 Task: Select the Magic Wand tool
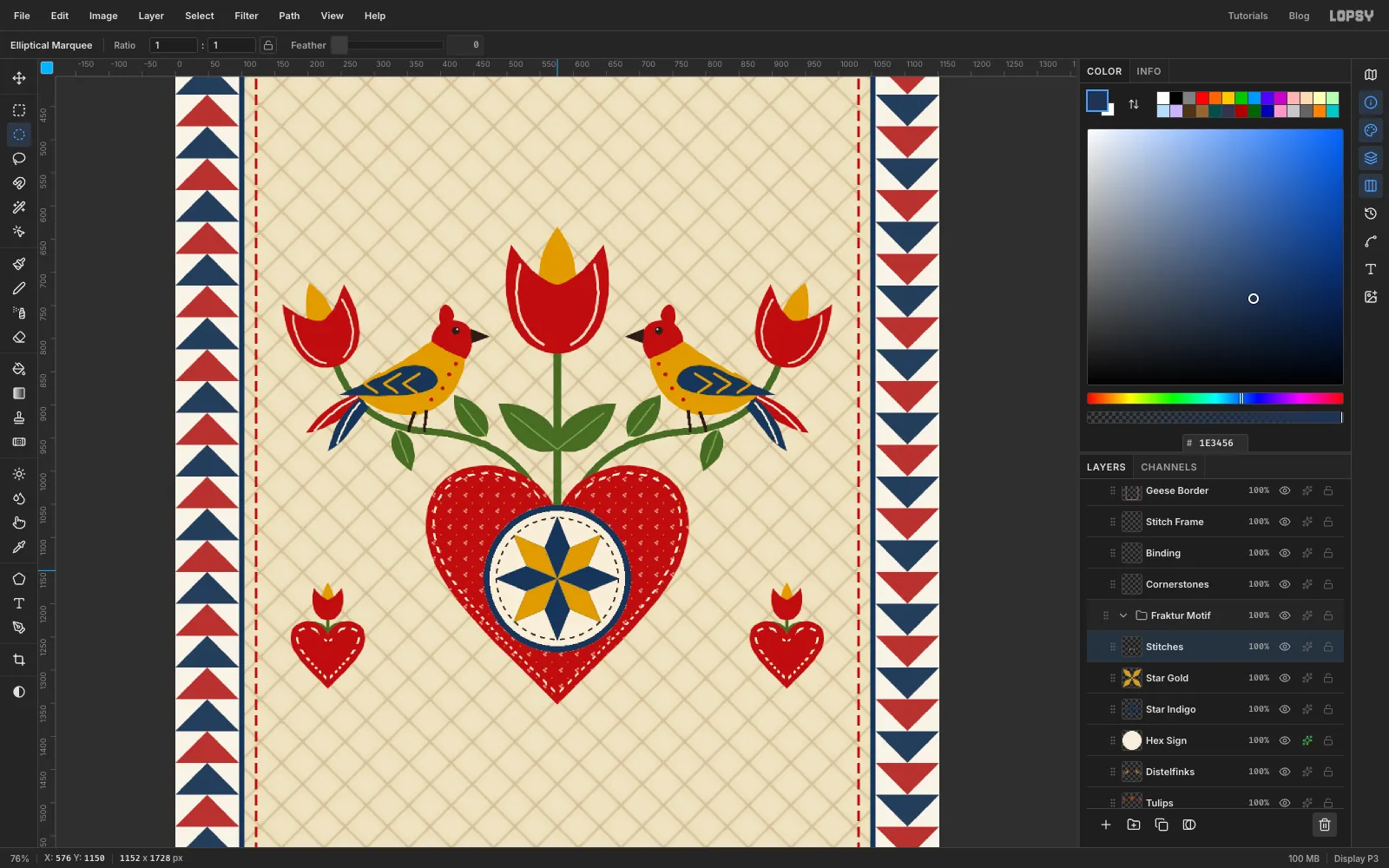pyautogui.click(x=19, y=207)
